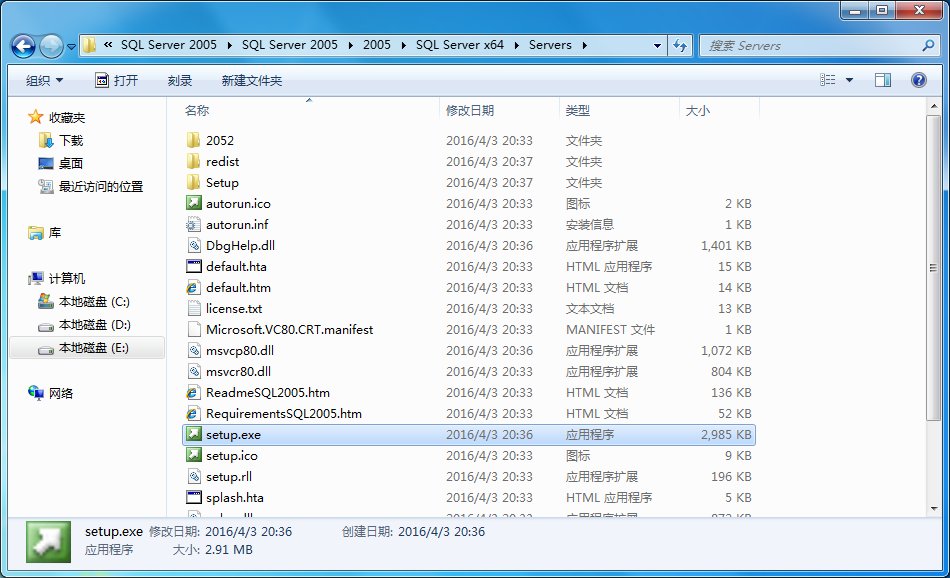Open the Setup folder icon
Screen dimensions: 950x578
click(x=193, y=182)
